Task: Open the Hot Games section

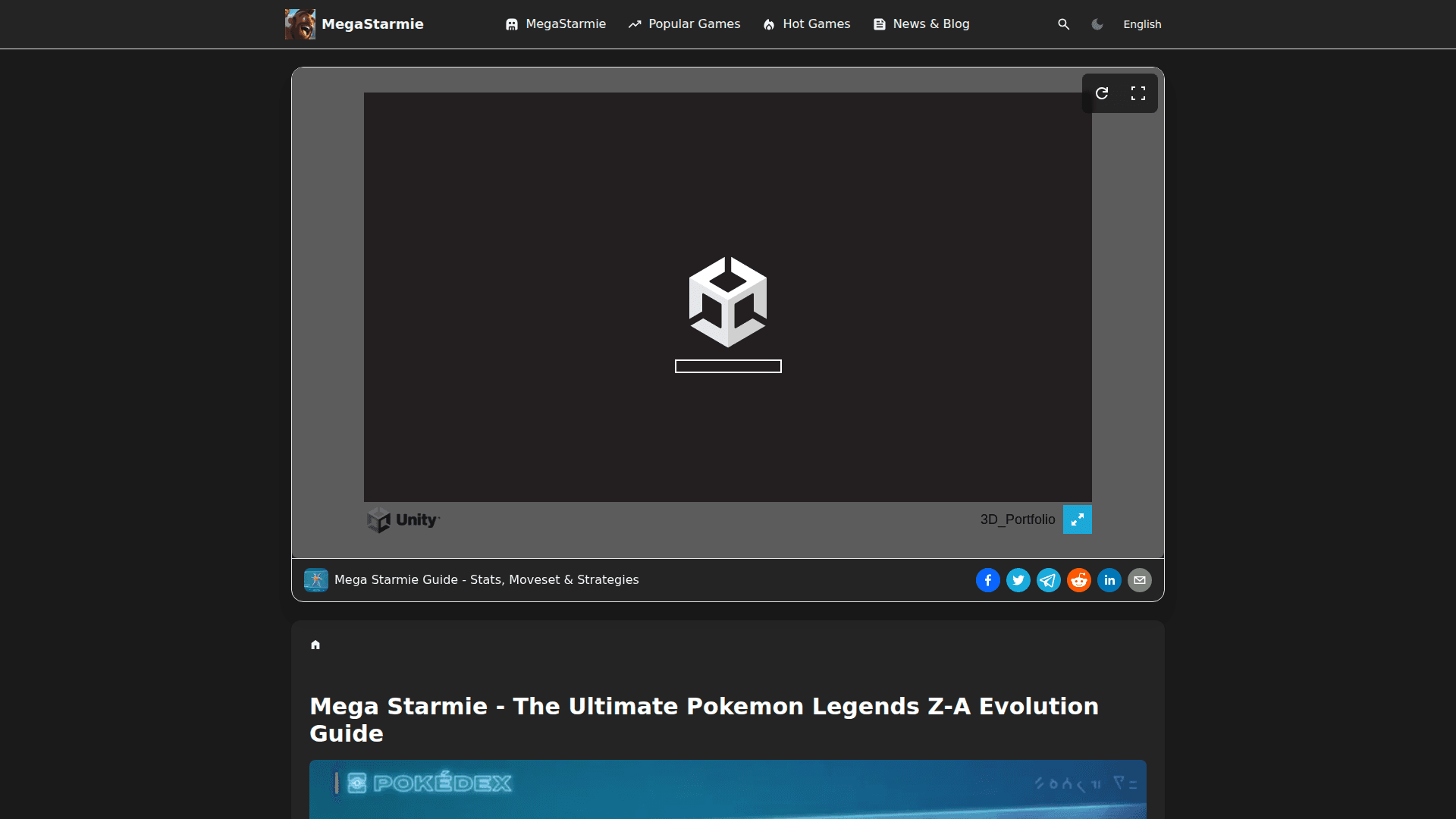Action: coord(806,24)
